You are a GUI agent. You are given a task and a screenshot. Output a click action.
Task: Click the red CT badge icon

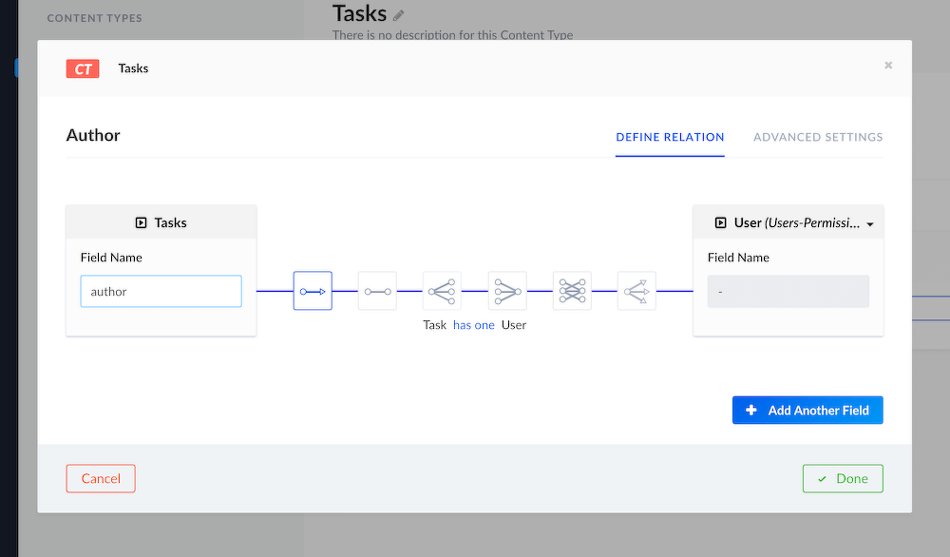[82, 68]
